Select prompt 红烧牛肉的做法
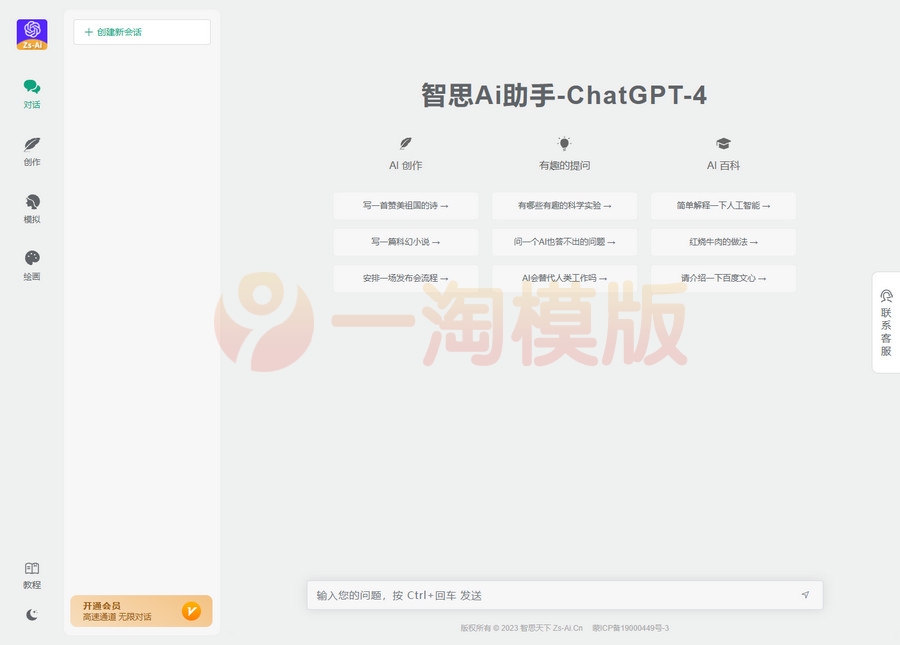The width and height of the screenshot is (900, 645). click(x=723, y=242)
